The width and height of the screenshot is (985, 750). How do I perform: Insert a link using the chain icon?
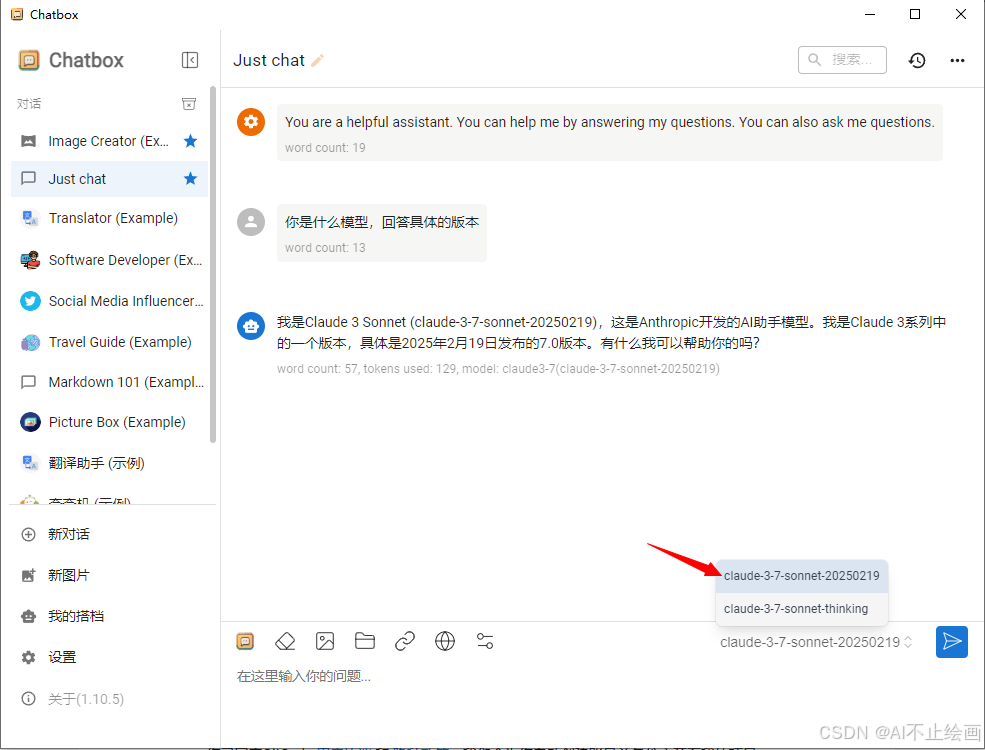(405, 641)
